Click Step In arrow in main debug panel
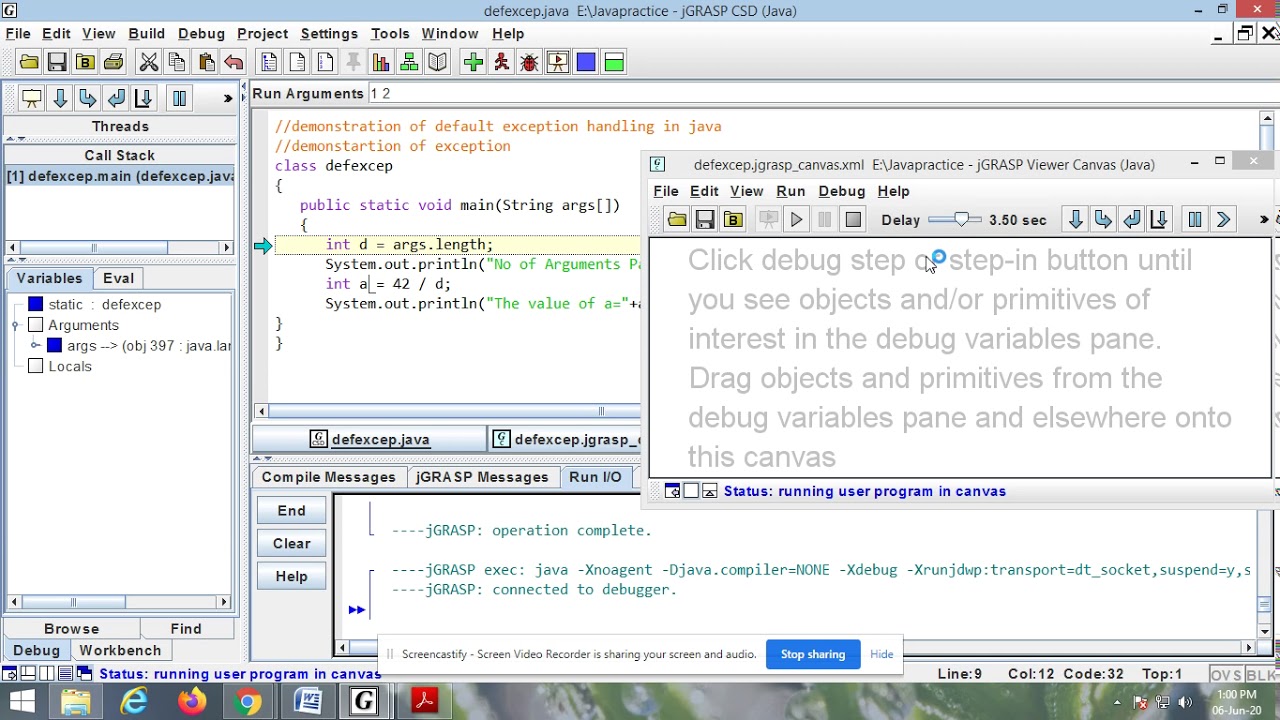The width and height of the screenshot is (1280, 720). click(x=88, y=98)
